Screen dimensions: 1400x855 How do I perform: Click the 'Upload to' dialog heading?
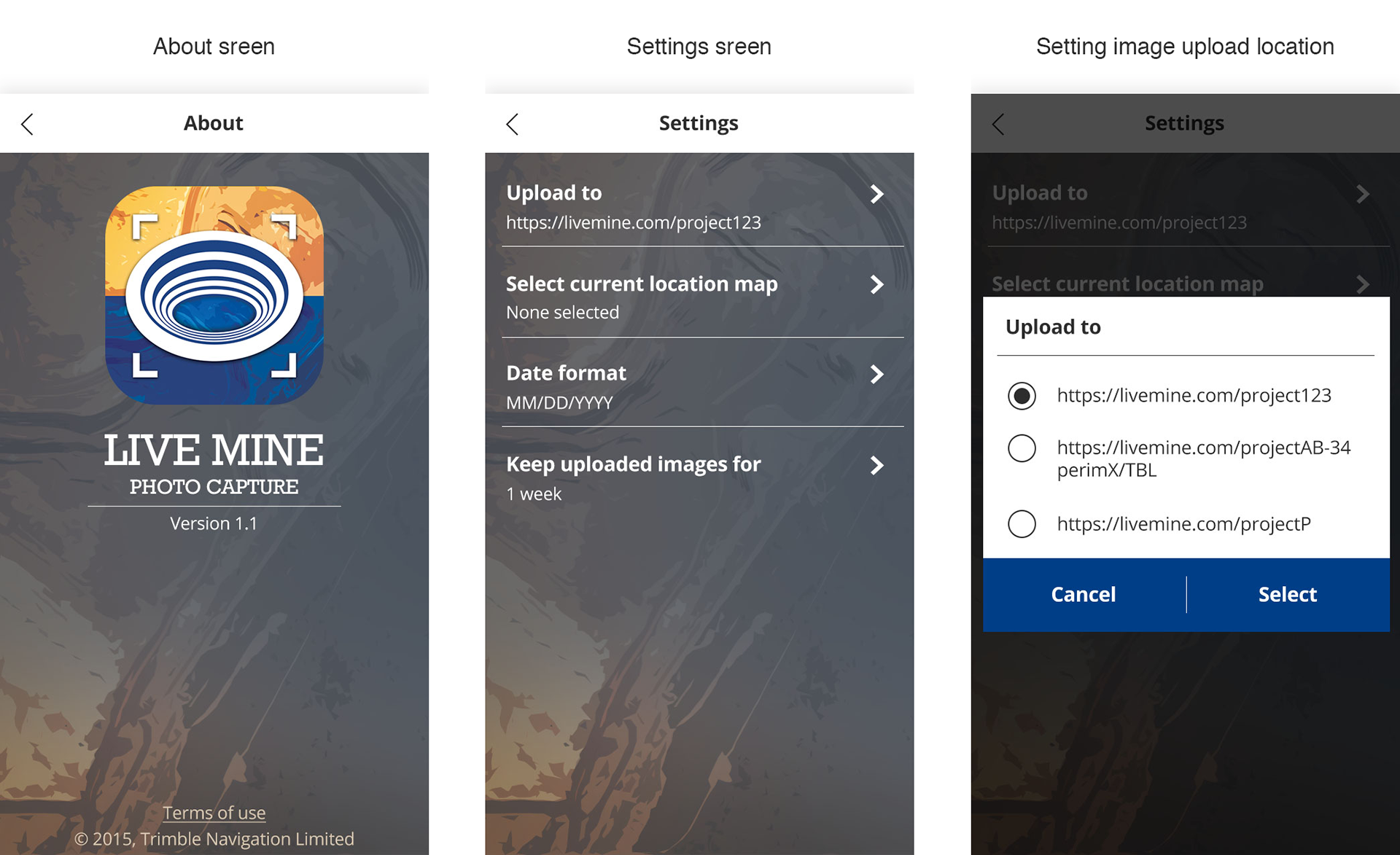click(x=1053, y=327)
